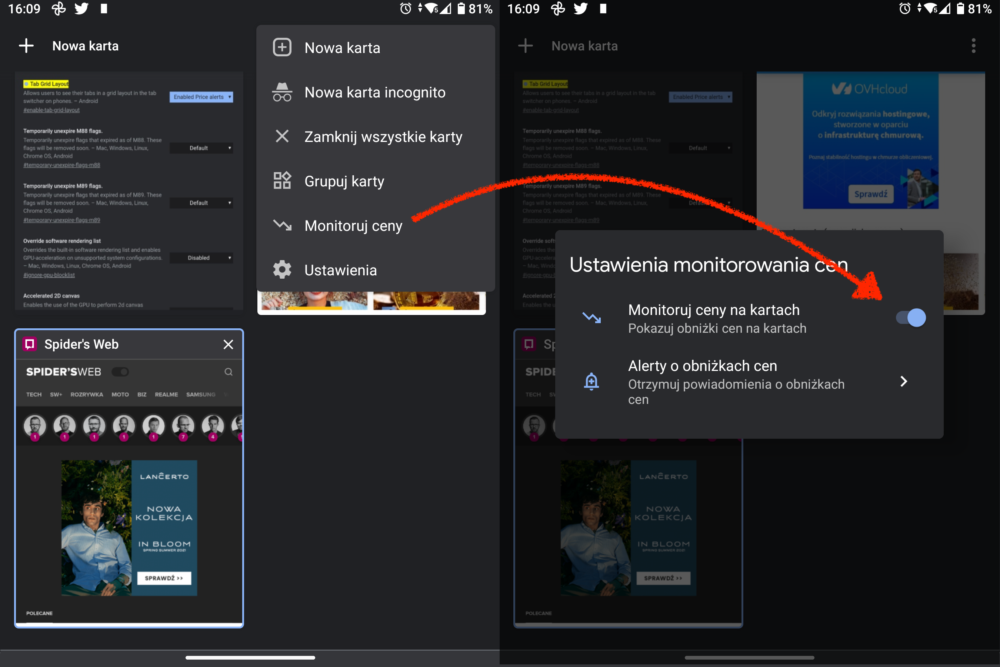Open the MOTO section on the left Spider's Web page
The image size is (1000, 667).
(x=120, y=395)
